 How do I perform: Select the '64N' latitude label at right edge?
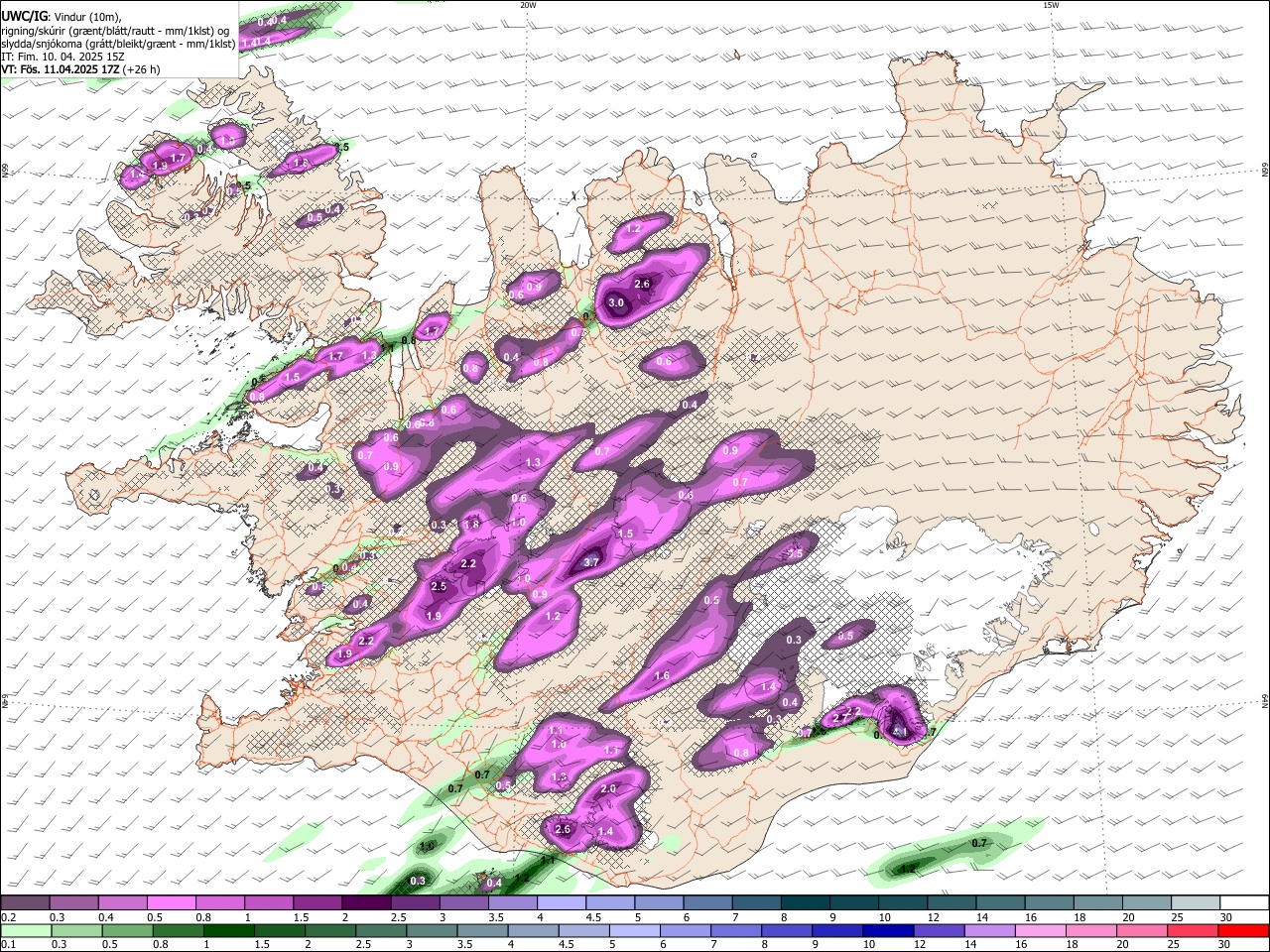click(1265, 701)
